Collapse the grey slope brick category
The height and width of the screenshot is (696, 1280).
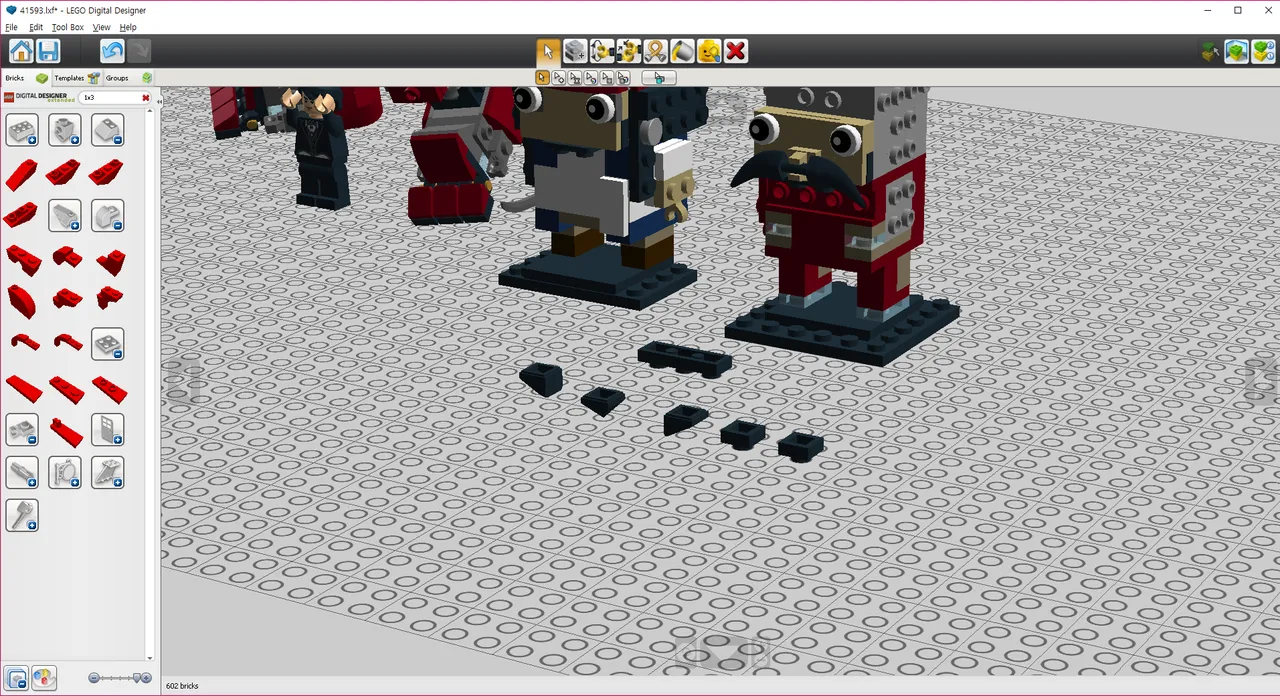(x=108, y=130)
